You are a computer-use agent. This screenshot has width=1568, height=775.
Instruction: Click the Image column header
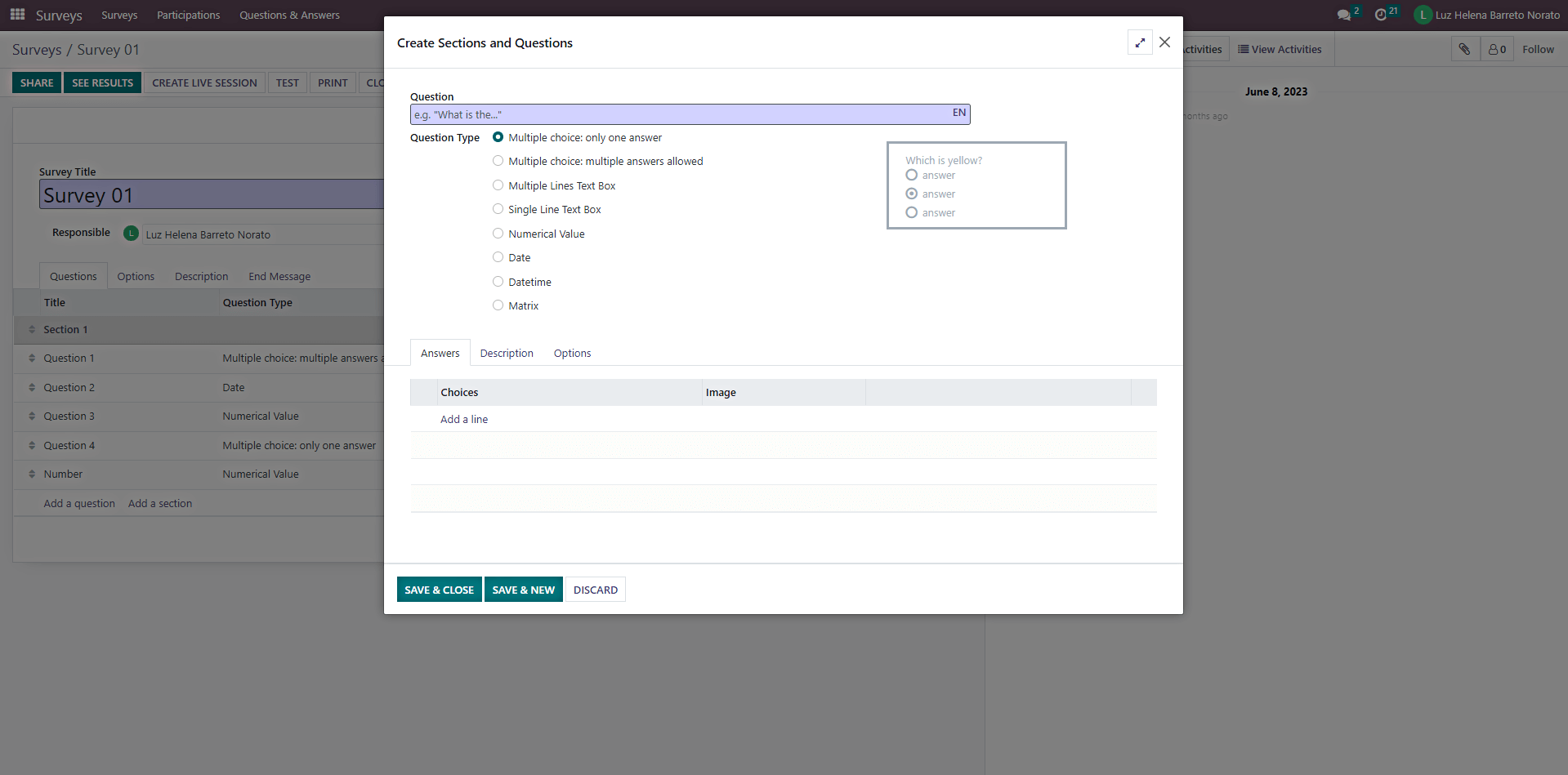coord(784,392)
